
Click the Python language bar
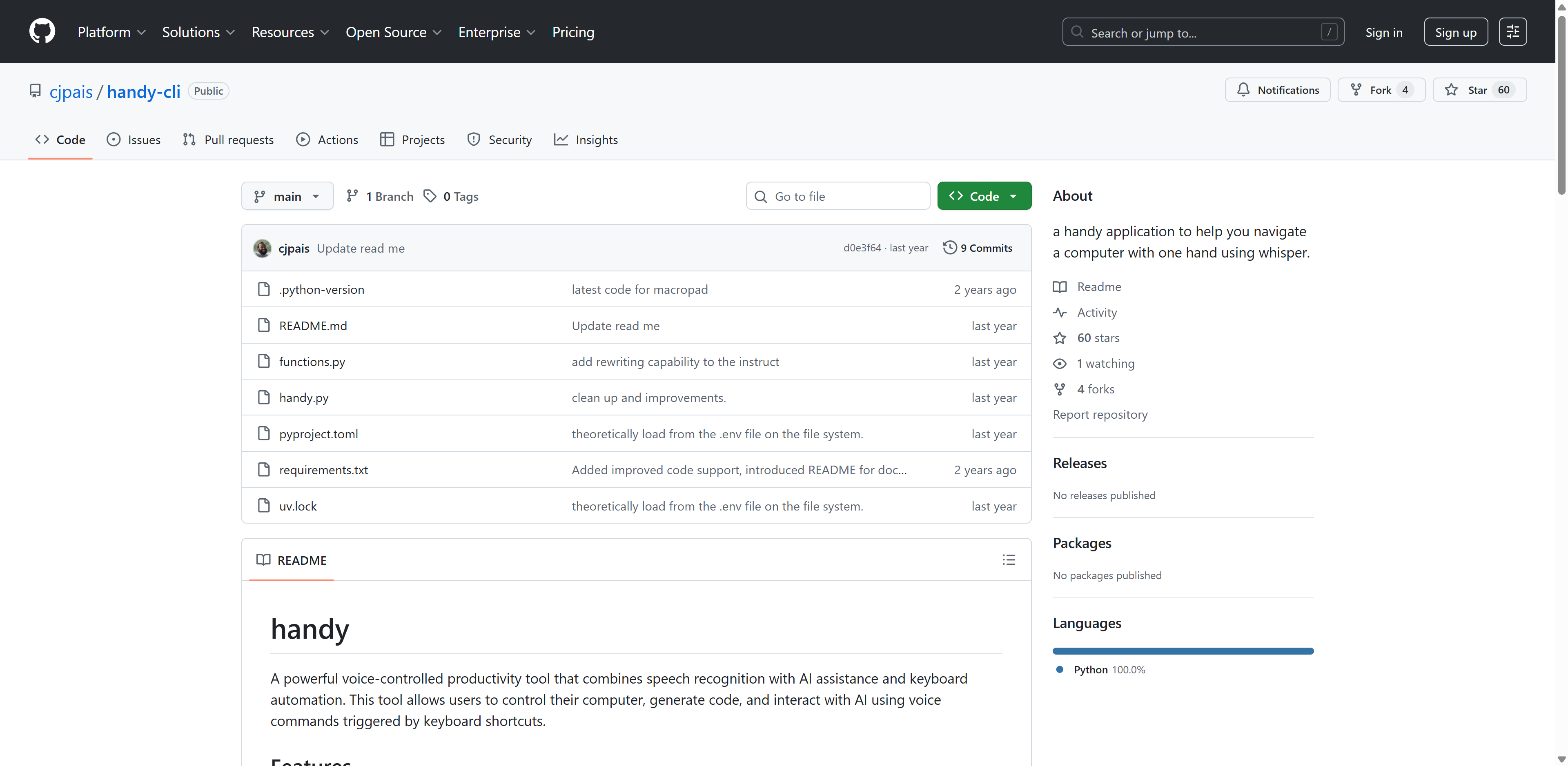pyautogui.click(x=1183, y=651)
